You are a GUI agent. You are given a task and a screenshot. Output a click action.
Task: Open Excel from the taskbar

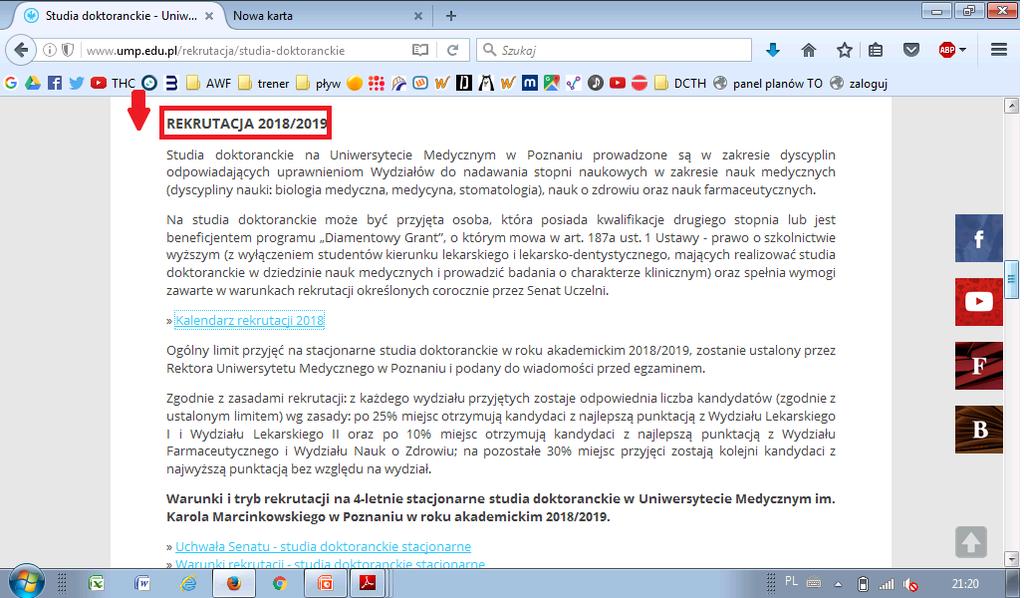coord(97,582)
